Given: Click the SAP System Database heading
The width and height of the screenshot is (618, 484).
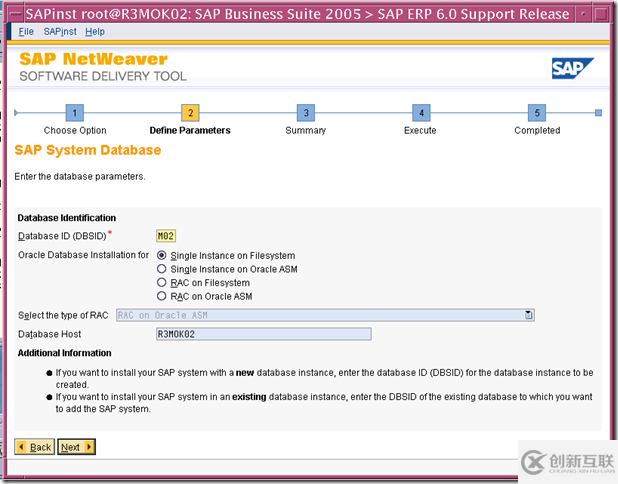Looking at the screenshot, I should (88, 150).
